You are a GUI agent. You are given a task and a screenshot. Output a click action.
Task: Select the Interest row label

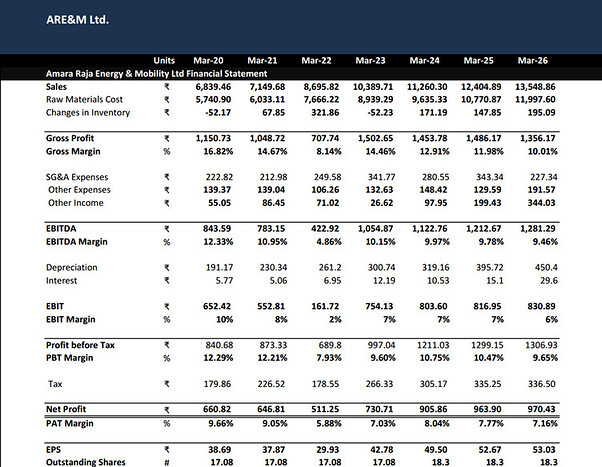(61, 281)
